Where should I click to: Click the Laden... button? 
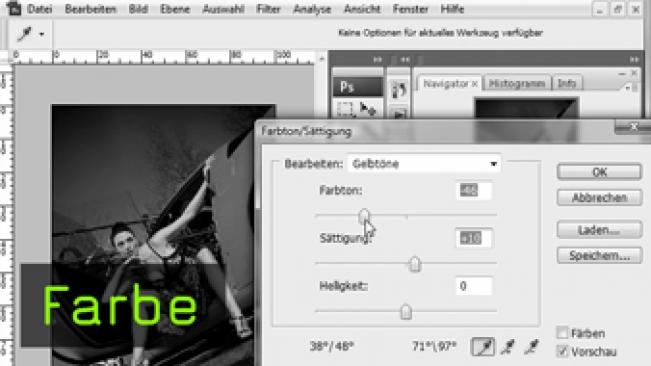[600, 230]
